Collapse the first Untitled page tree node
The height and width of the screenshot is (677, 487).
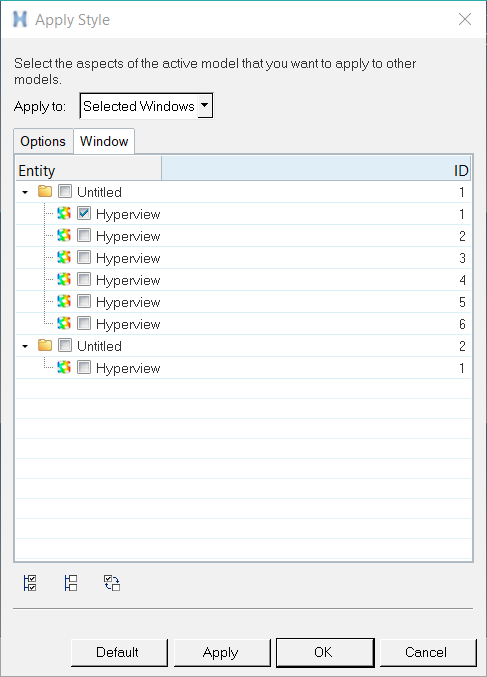coord(25,192)
